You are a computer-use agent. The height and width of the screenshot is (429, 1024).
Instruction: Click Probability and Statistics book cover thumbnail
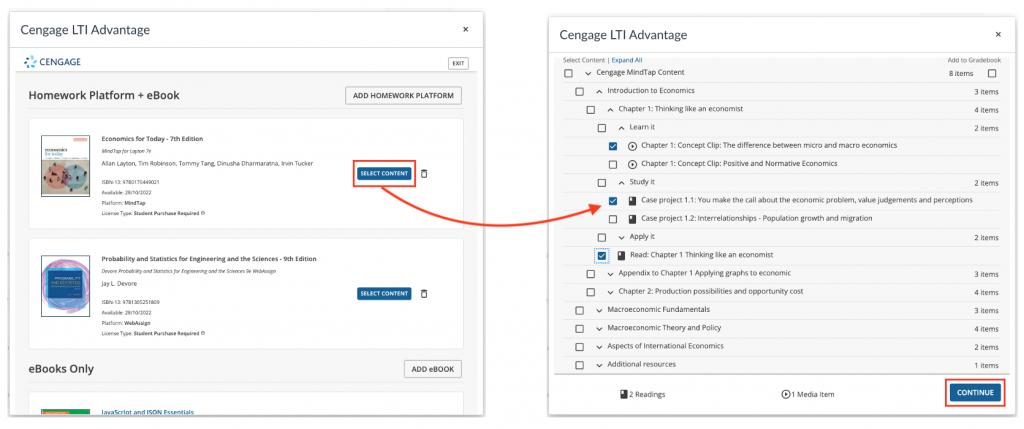(x=65, y=287)
